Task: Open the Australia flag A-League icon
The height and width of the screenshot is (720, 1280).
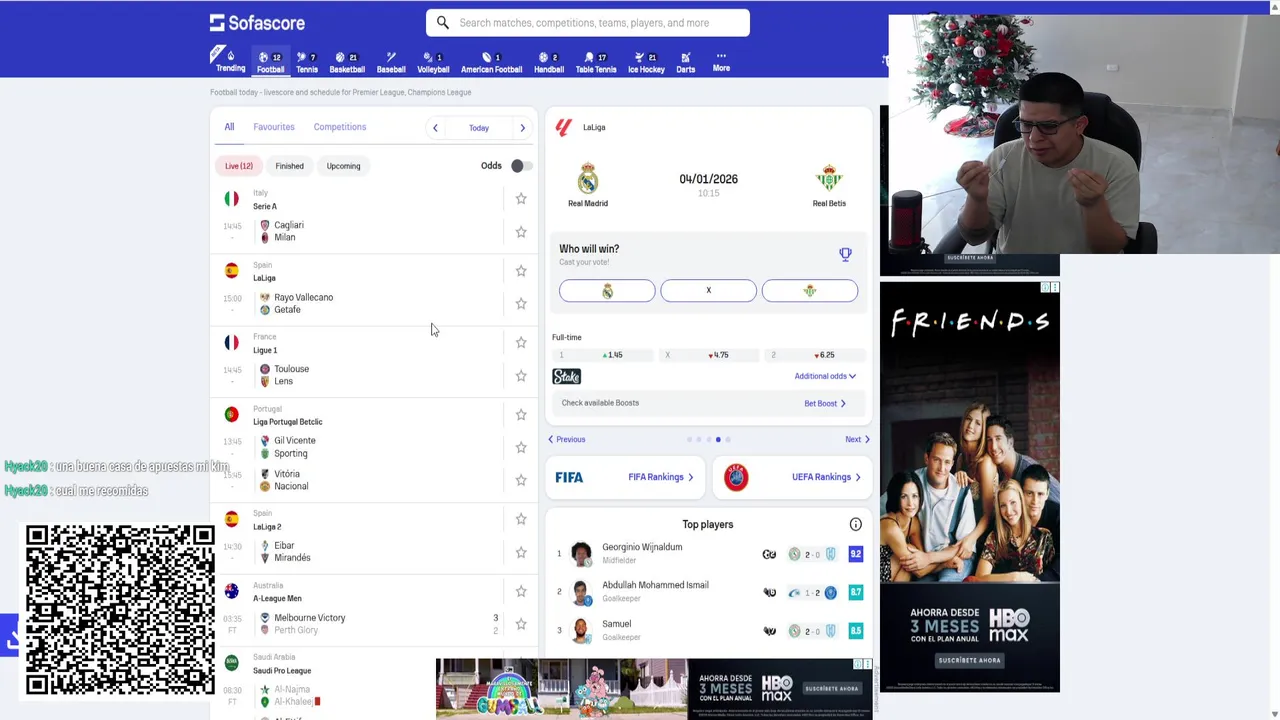Action: [232, 591]
